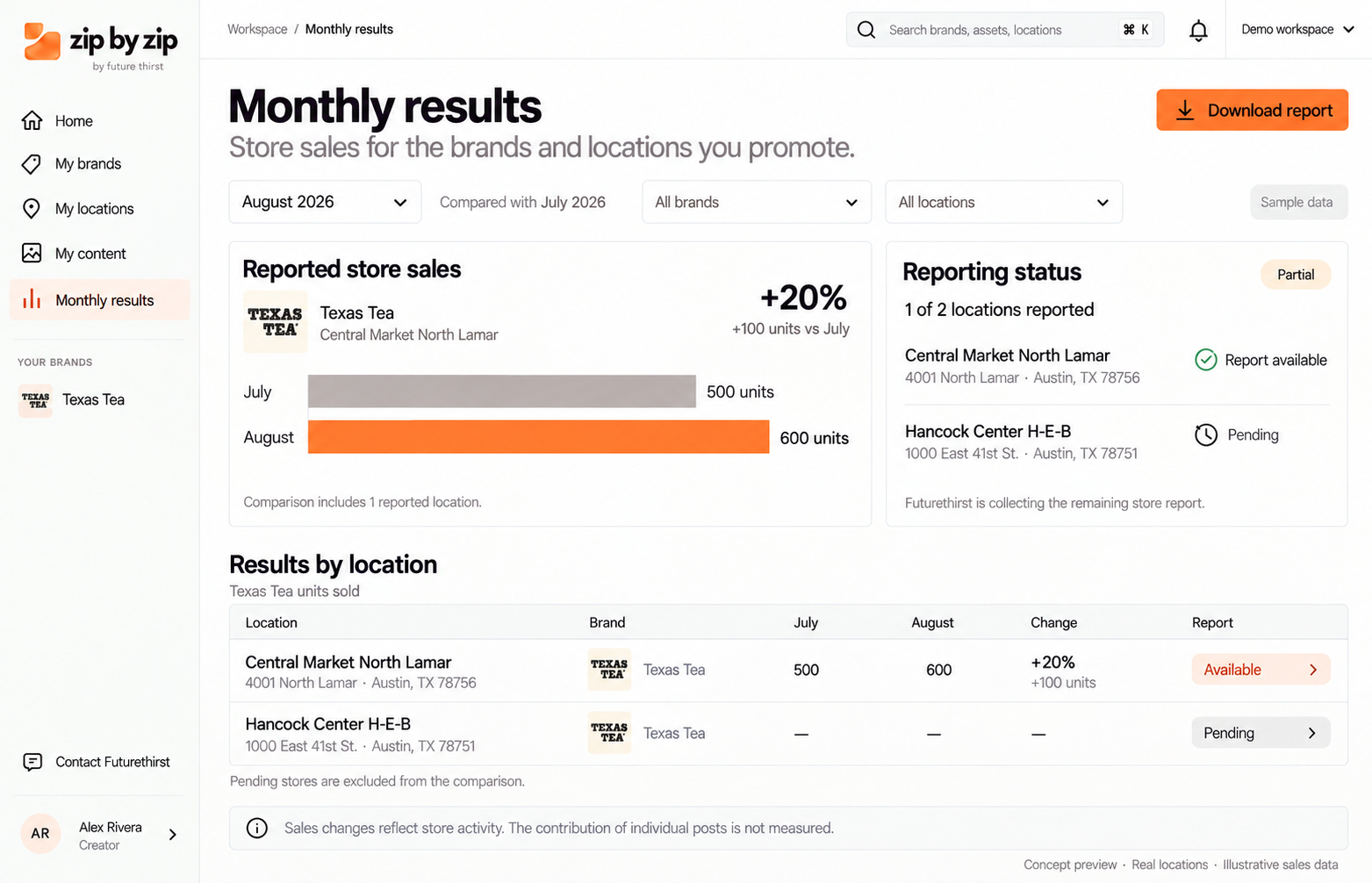Screen dimensions: 1372x883
Task: Open the August 2026 month dropdown
Action: (325, 202)
